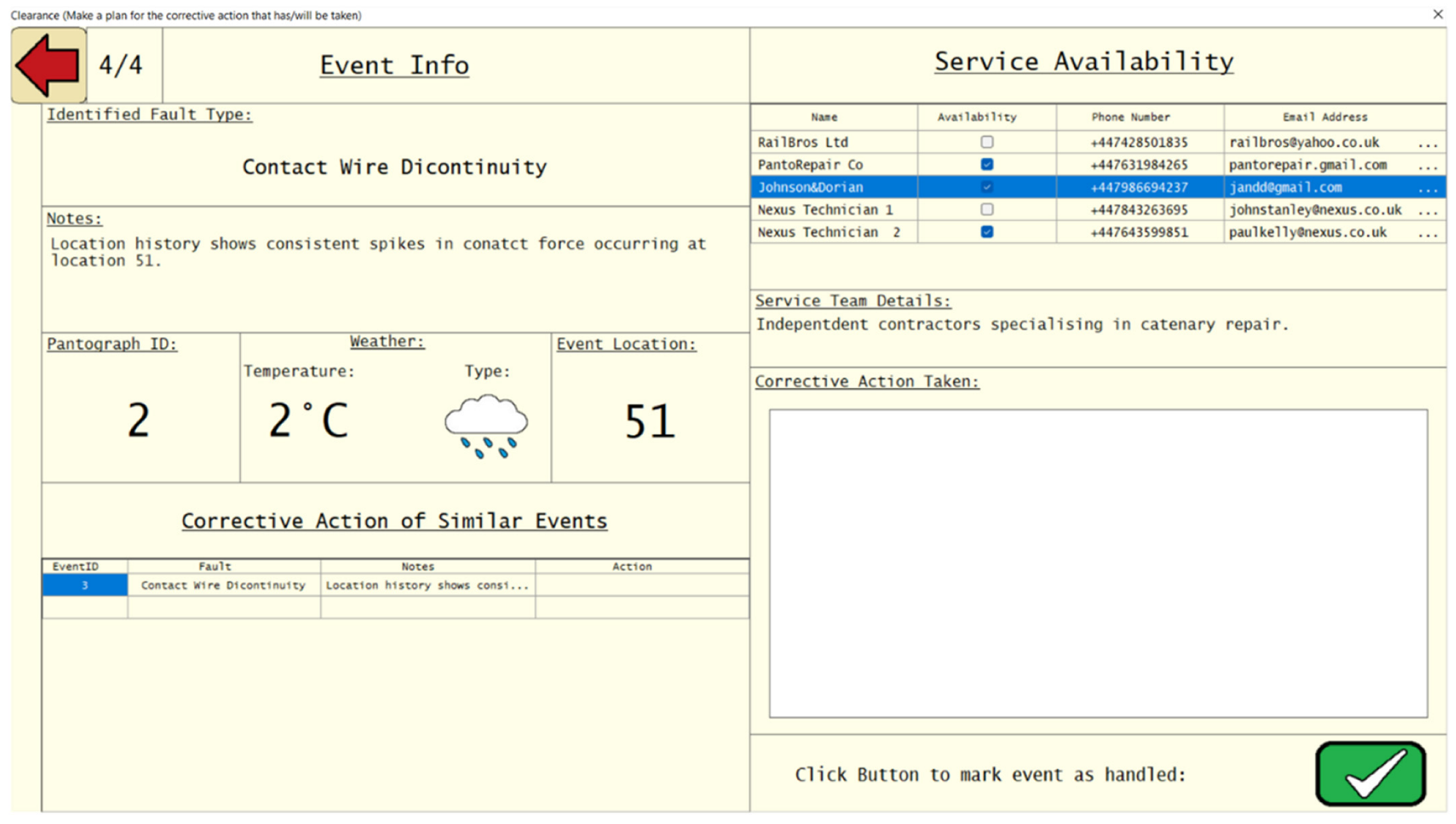The width and height of the screenshot is (1456, 824).
Task: Close the Clearance window
Action: pyautogui.click(x=1437, y=14)
